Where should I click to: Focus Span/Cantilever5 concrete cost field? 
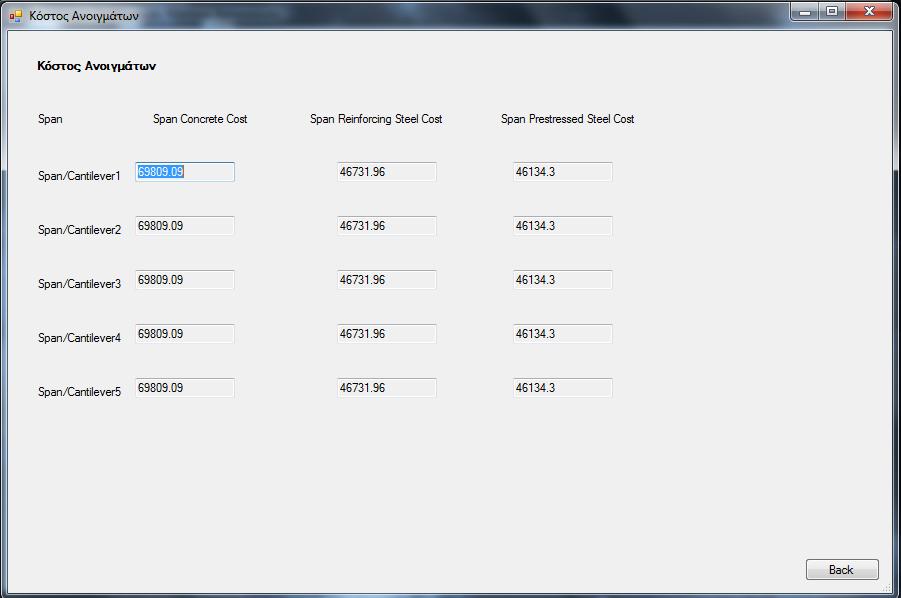click(x=184, y=388)
